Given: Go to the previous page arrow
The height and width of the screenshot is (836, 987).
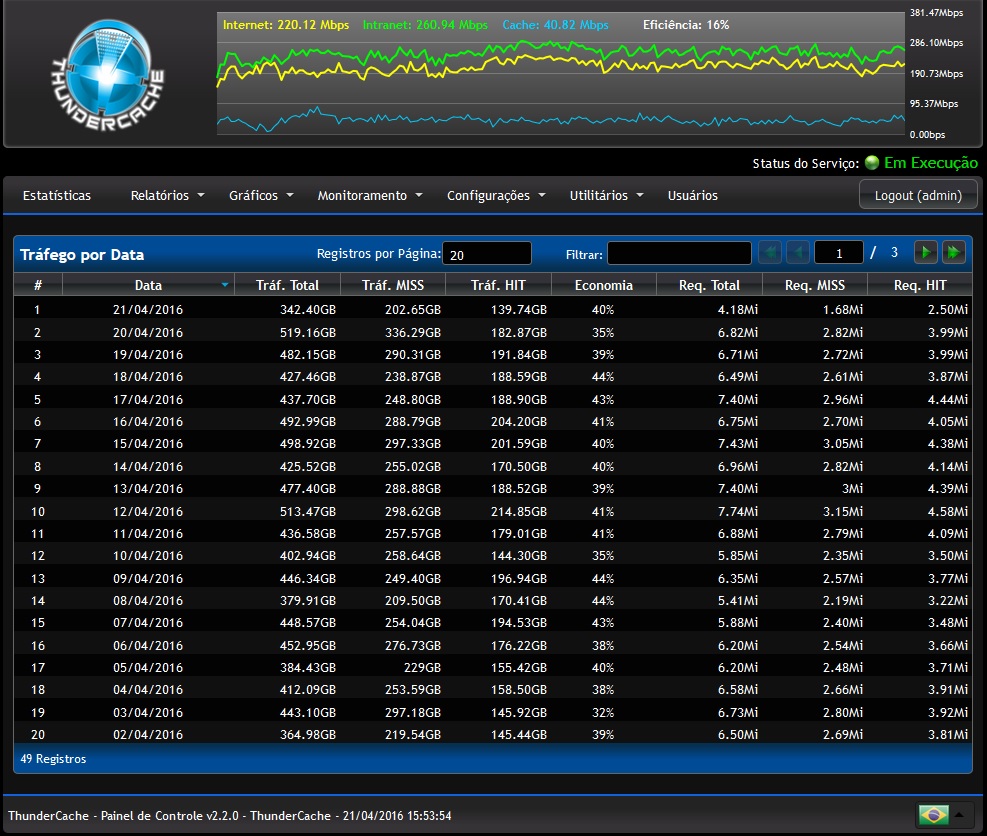Looking at the screenshot, I should coord(798,253).
